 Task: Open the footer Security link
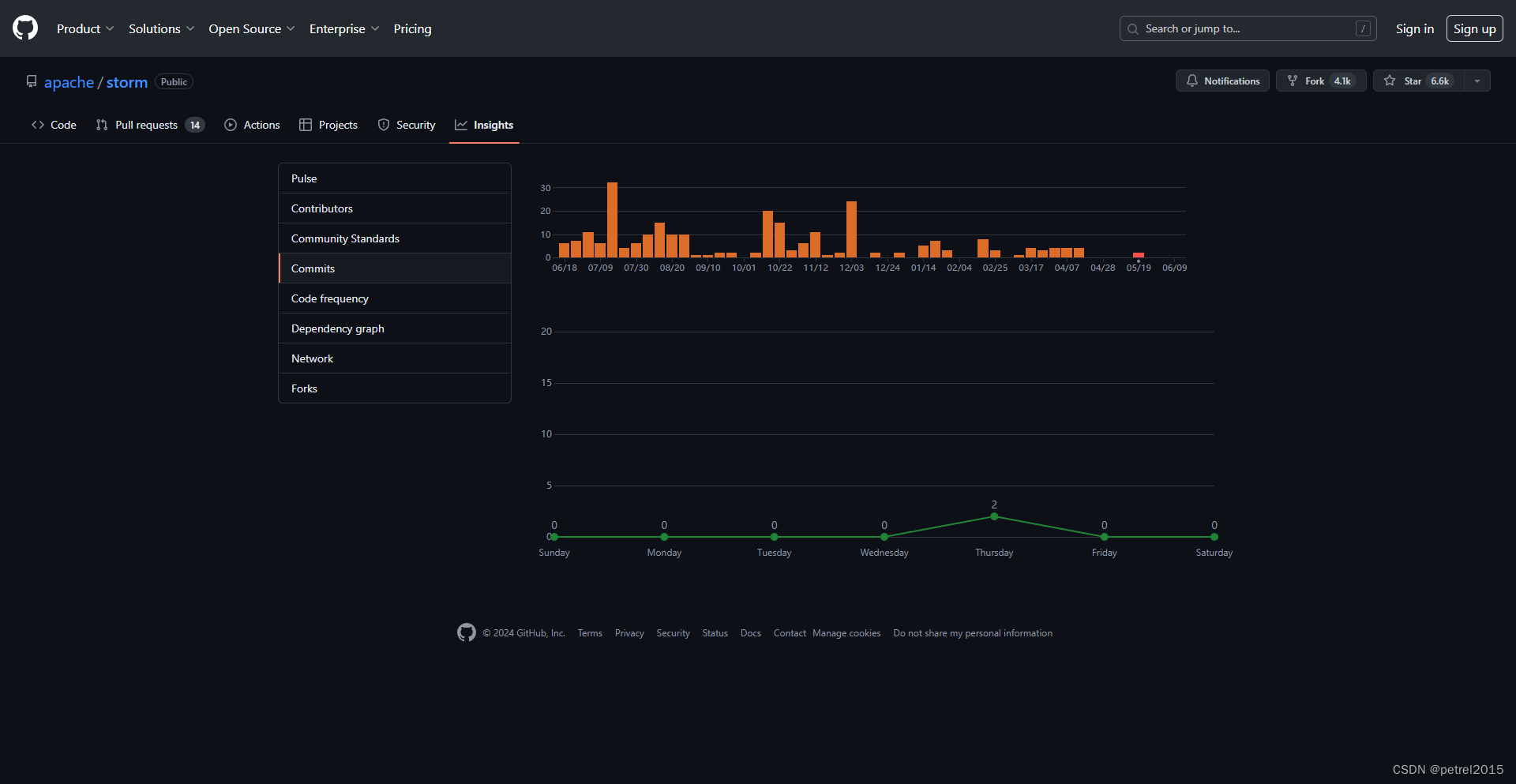673,633
